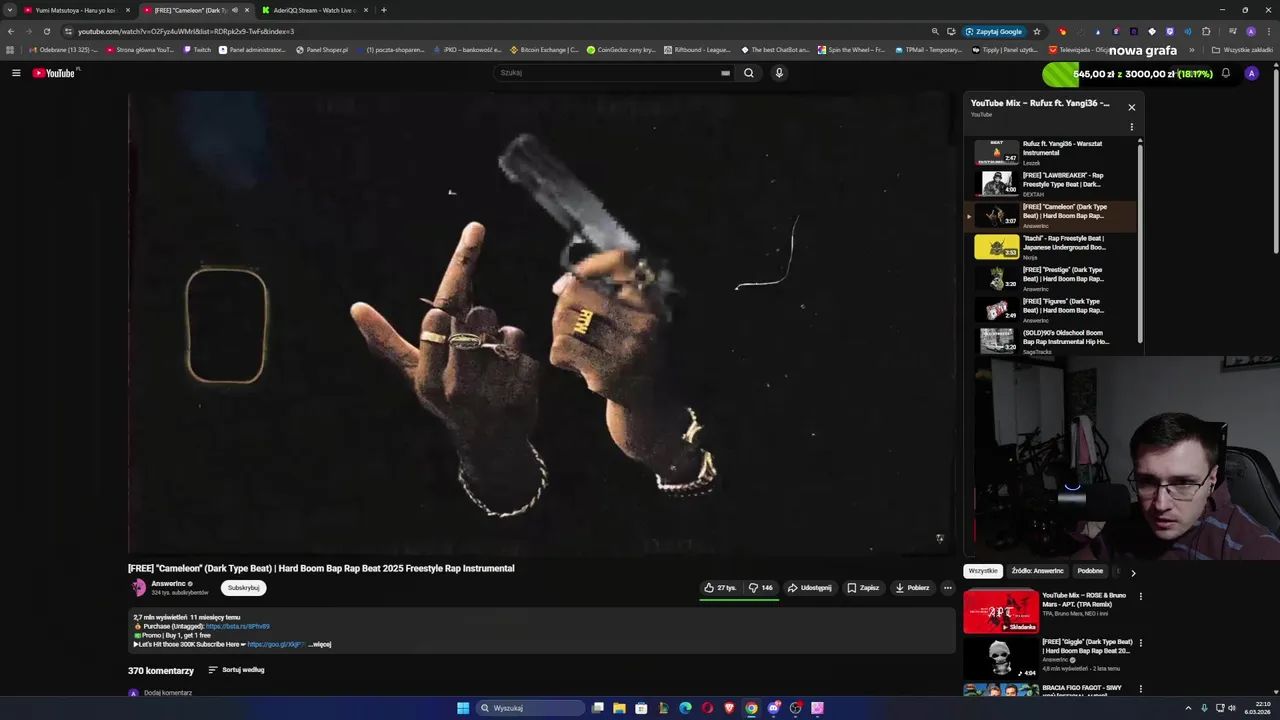This screenshot has height=720, width=1280.
Task: Save video with Zapisz button
Action: [x=863, y=588]
